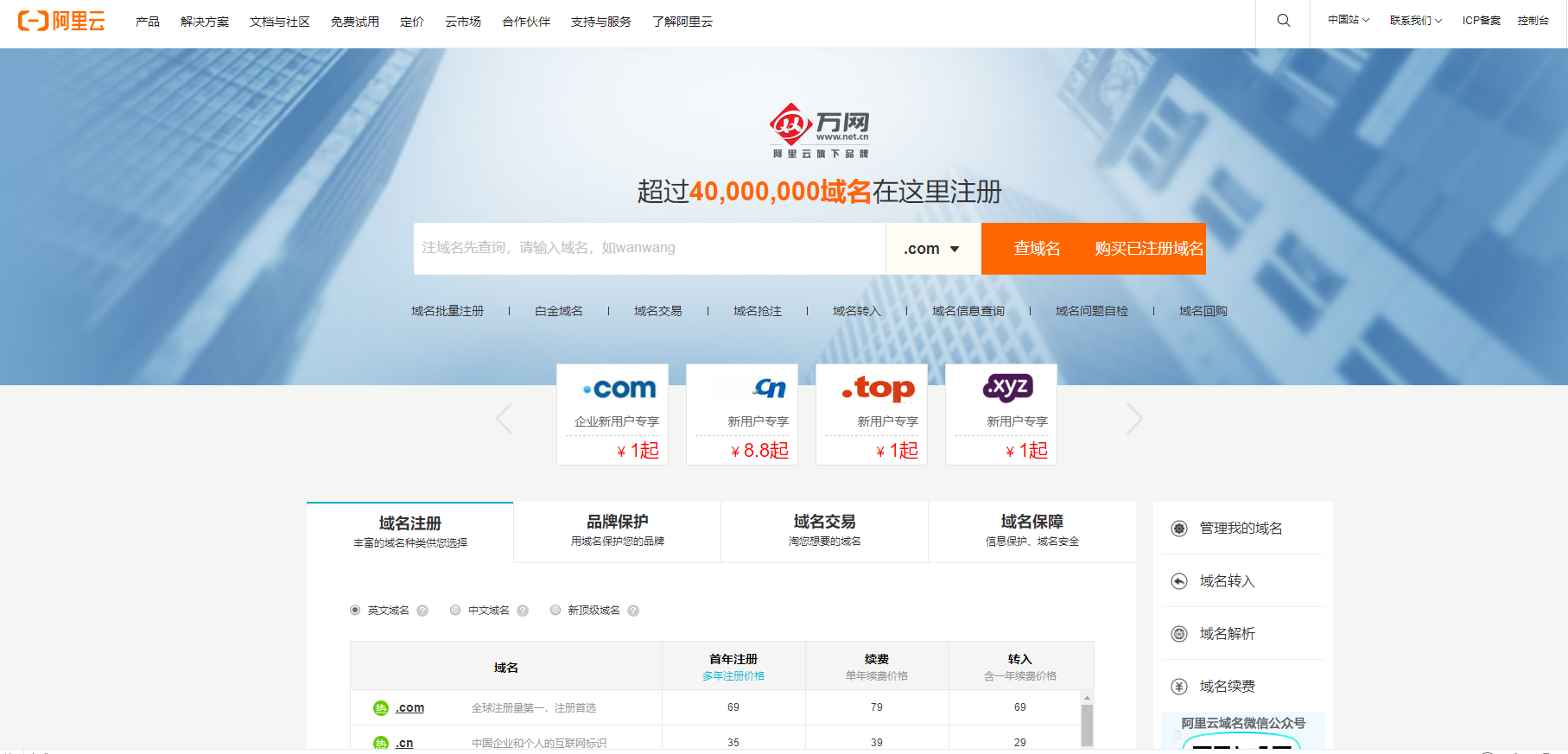
Task: Go to previous promotions with left arrow
Action: point(505,419)
